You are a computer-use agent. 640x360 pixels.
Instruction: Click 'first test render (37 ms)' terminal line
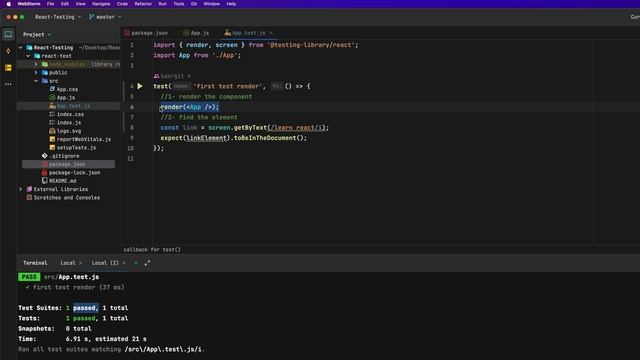(78, 287)
